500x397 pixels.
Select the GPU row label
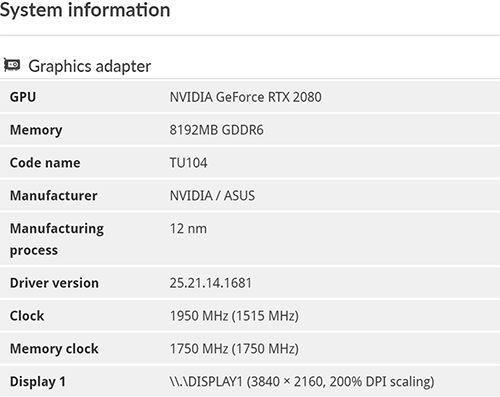click(x=23, y=97)
